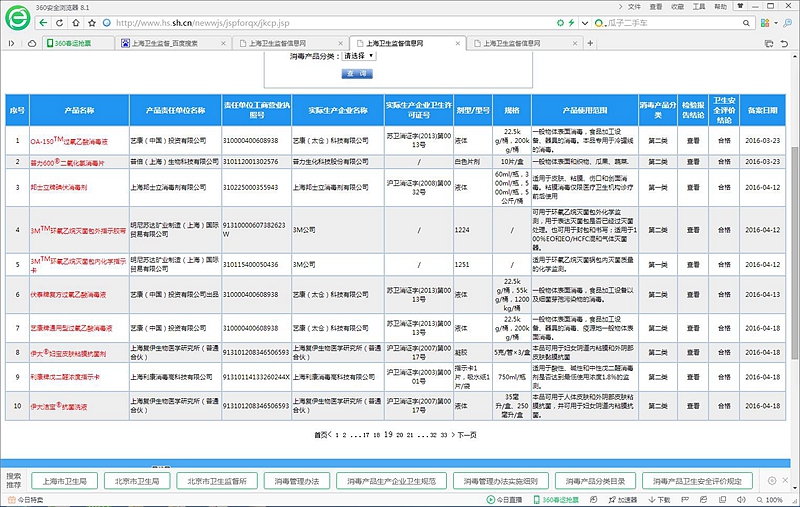Open 今日特卖 in status bar
Image resolution: width=800 pixels, height=507 pixels.
pyautogui.click(x=26, y=500)
